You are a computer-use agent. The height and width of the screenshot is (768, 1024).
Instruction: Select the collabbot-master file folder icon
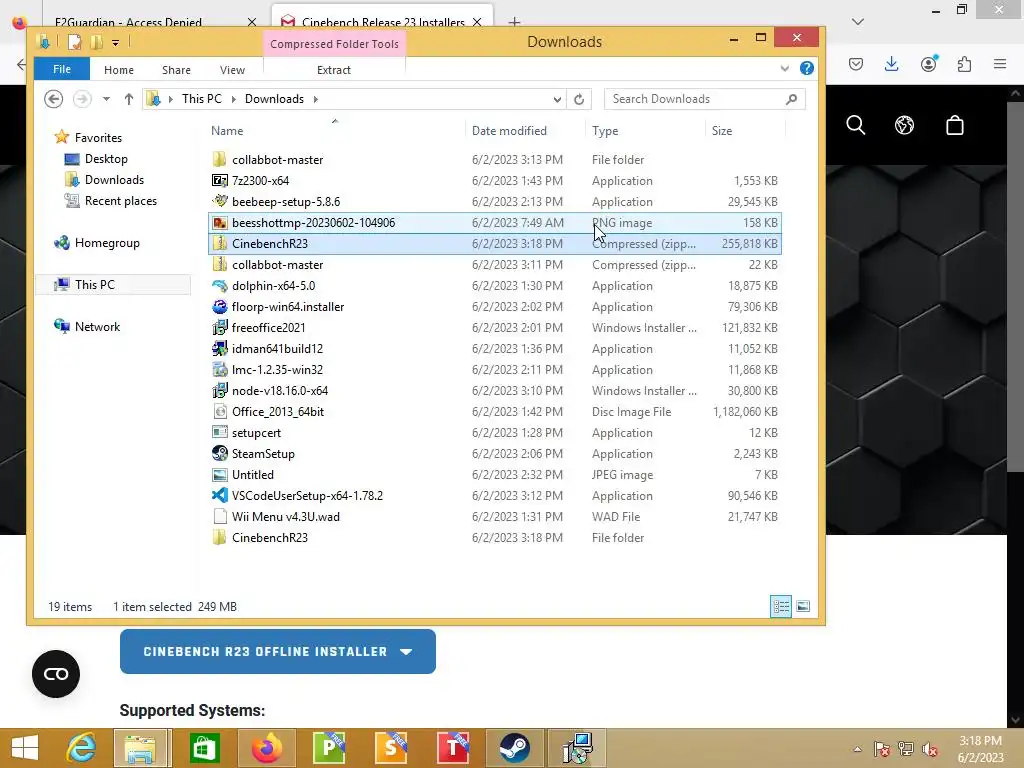219,159
